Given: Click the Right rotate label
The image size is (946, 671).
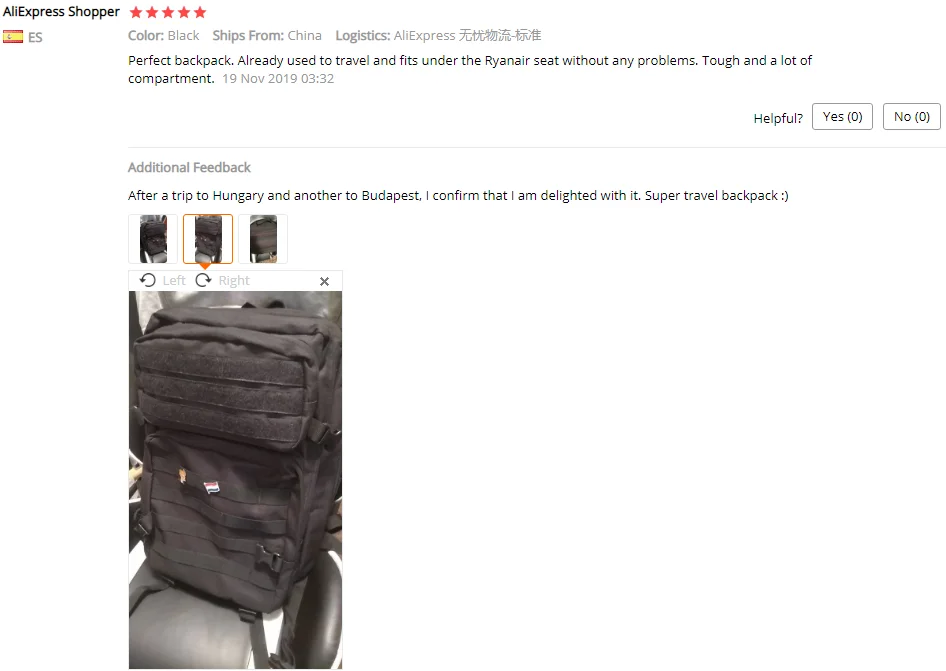Looking at the screenshot, I should click(x=234, y=281).
